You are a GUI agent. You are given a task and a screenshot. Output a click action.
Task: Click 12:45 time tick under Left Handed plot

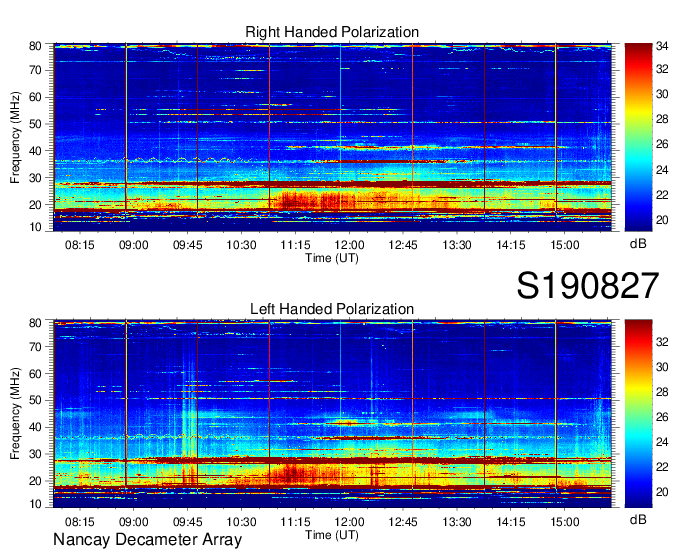pos(403,522)
